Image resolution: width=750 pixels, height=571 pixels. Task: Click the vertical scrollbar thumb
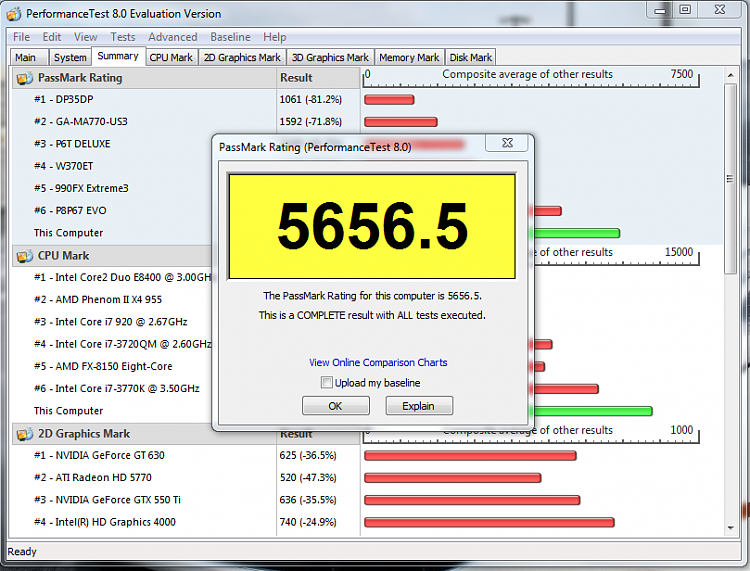(x=730, y=178)
